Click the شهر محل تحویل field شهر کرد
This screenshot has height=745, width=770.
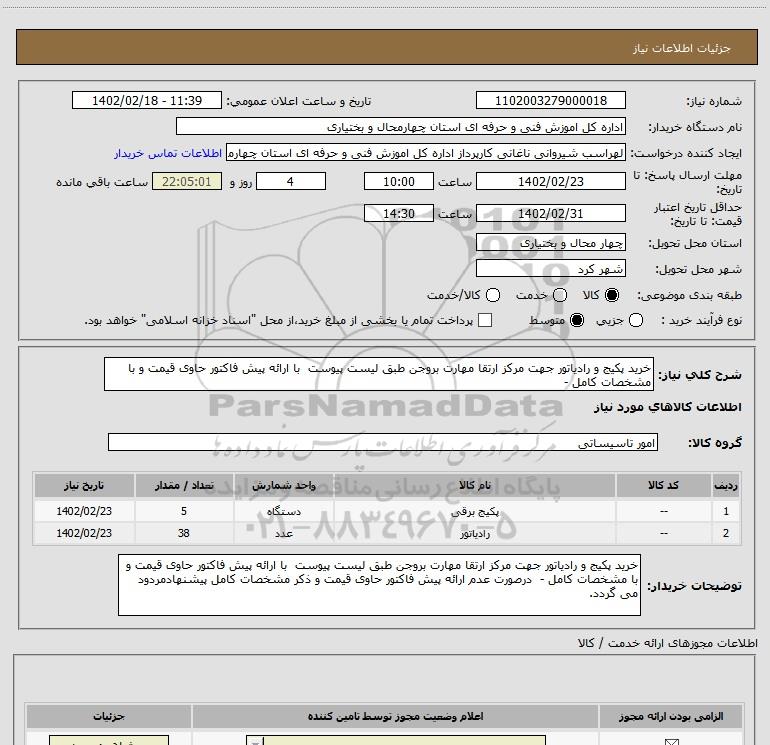point(550,269)
